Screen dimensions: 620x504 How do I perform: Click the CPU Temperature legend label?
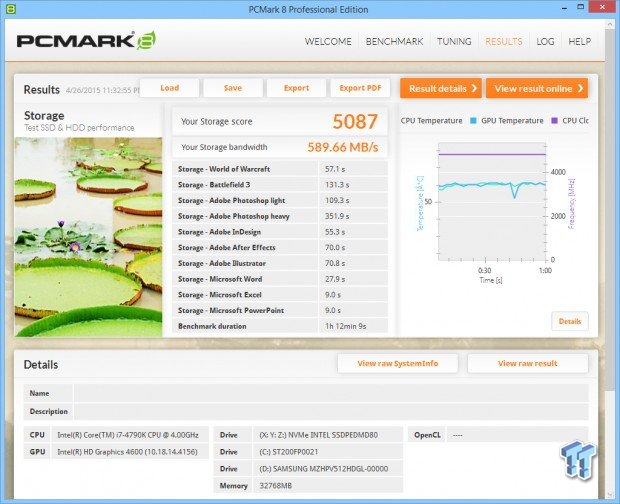pyautogui.click(x=431, y=121)
